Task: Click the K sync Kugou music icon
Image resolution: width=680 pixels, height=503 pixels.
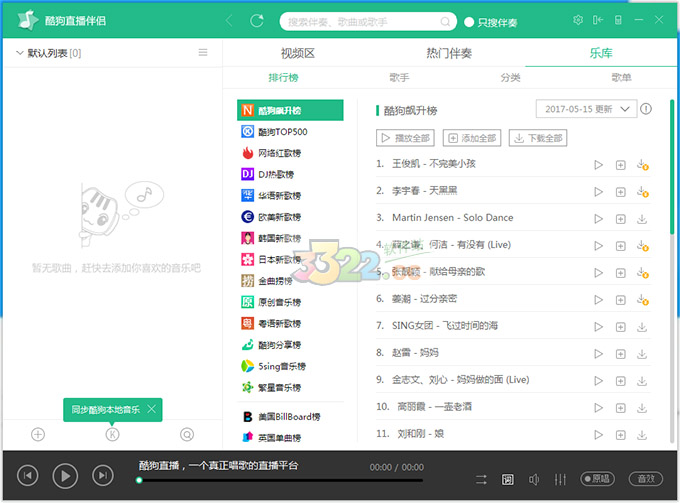Action: click(x=112, y=434)
